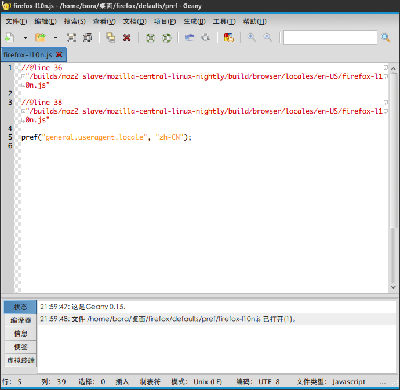Image resolution: width=400 pixels, height=390 pixels.
Task: Click the find icon beside search field
Action: point(386,38)
